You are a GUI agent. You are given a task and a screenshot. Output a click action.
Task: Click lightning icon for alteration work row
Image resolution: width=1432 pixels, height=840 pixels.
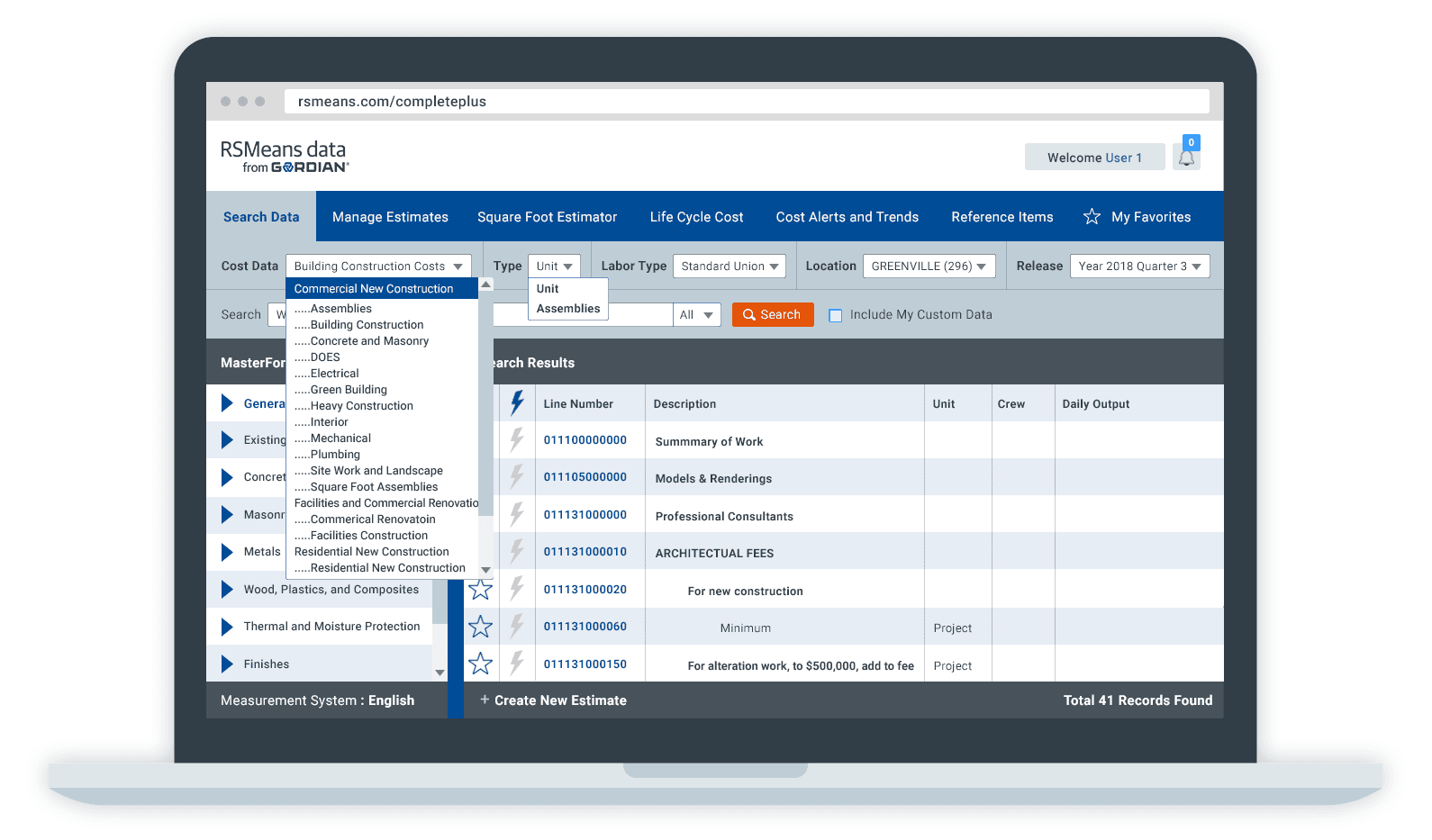pos(517,664)
